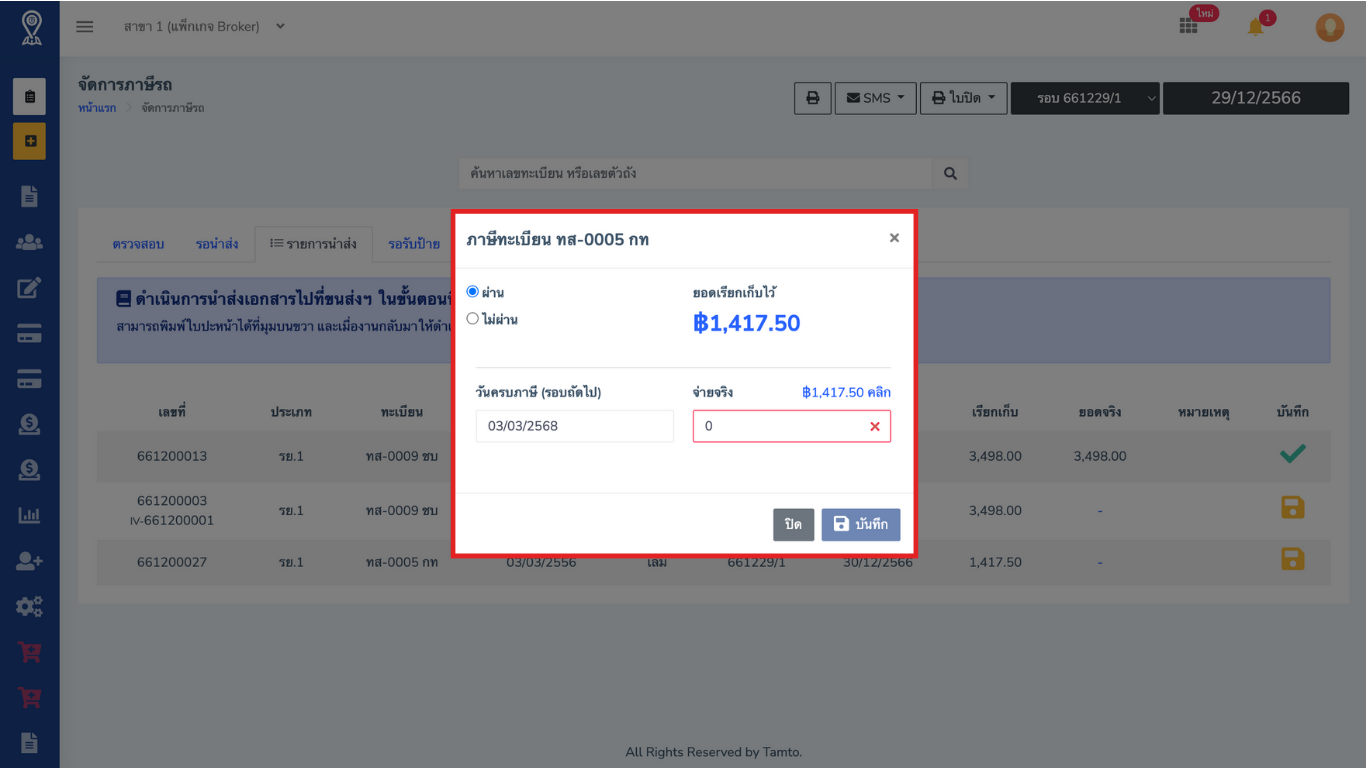Click the ค้นหาเลขทะเบียน search box
Viewport: 1366px width, 768px height.
[x=695, y=174]
